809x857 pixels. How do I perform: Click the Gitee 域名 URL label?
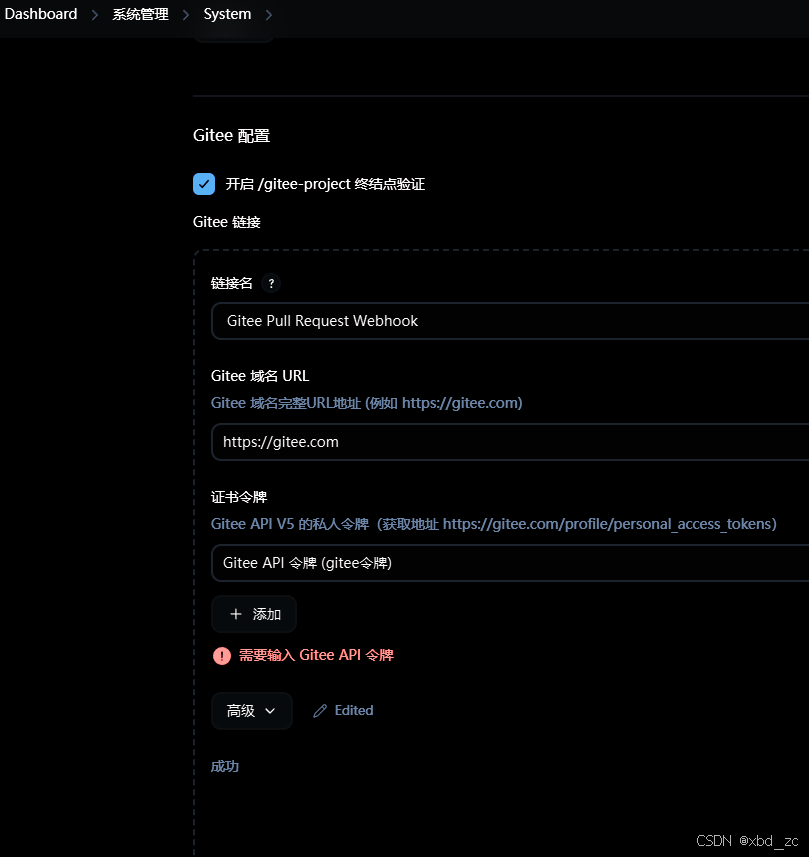(260, 376)
